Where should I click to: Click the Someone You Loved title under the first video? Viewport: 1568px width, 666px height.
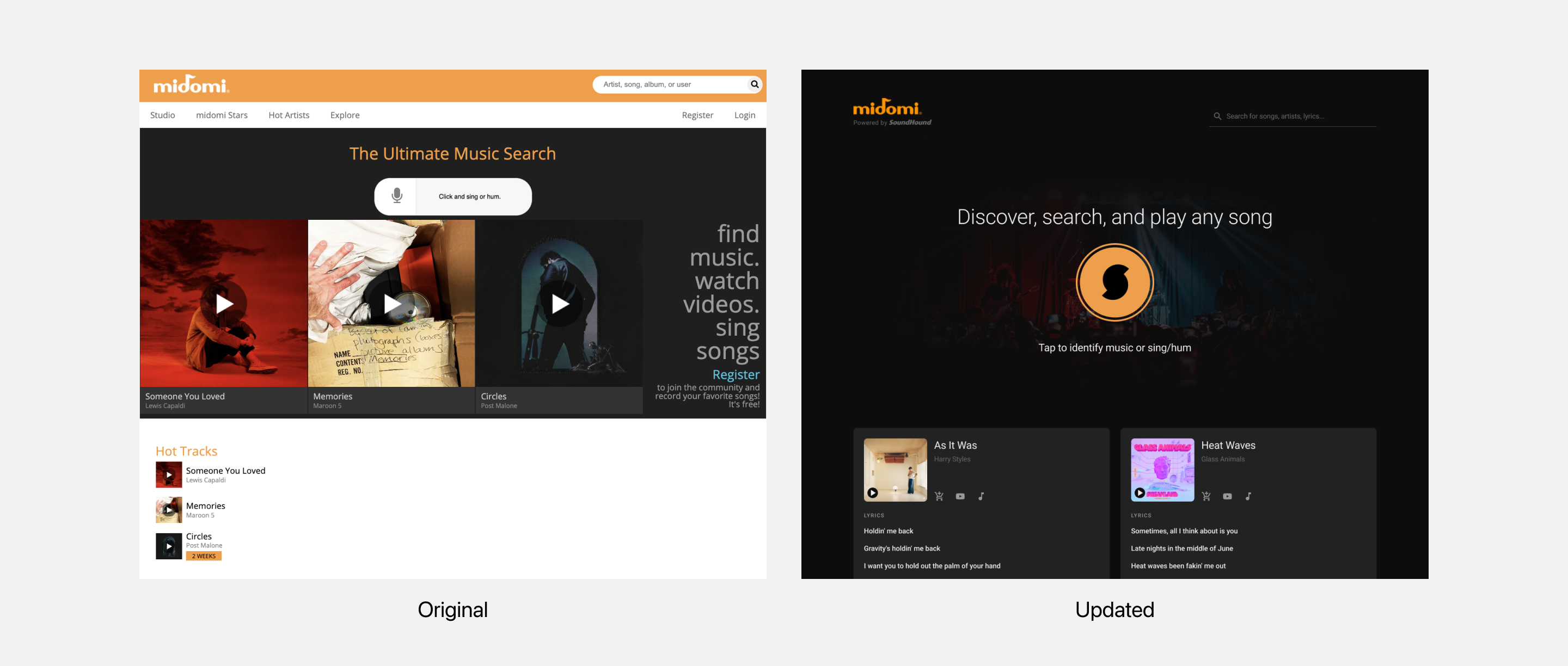click(x=185, y=396)
